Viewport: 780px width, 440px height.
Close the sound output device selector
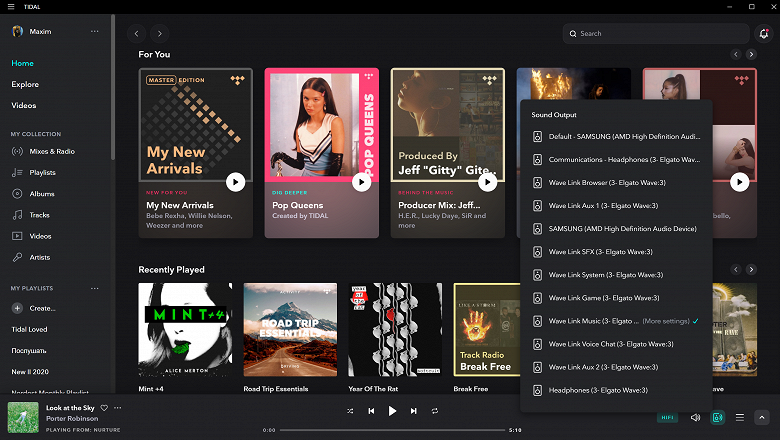click(717, 418)
